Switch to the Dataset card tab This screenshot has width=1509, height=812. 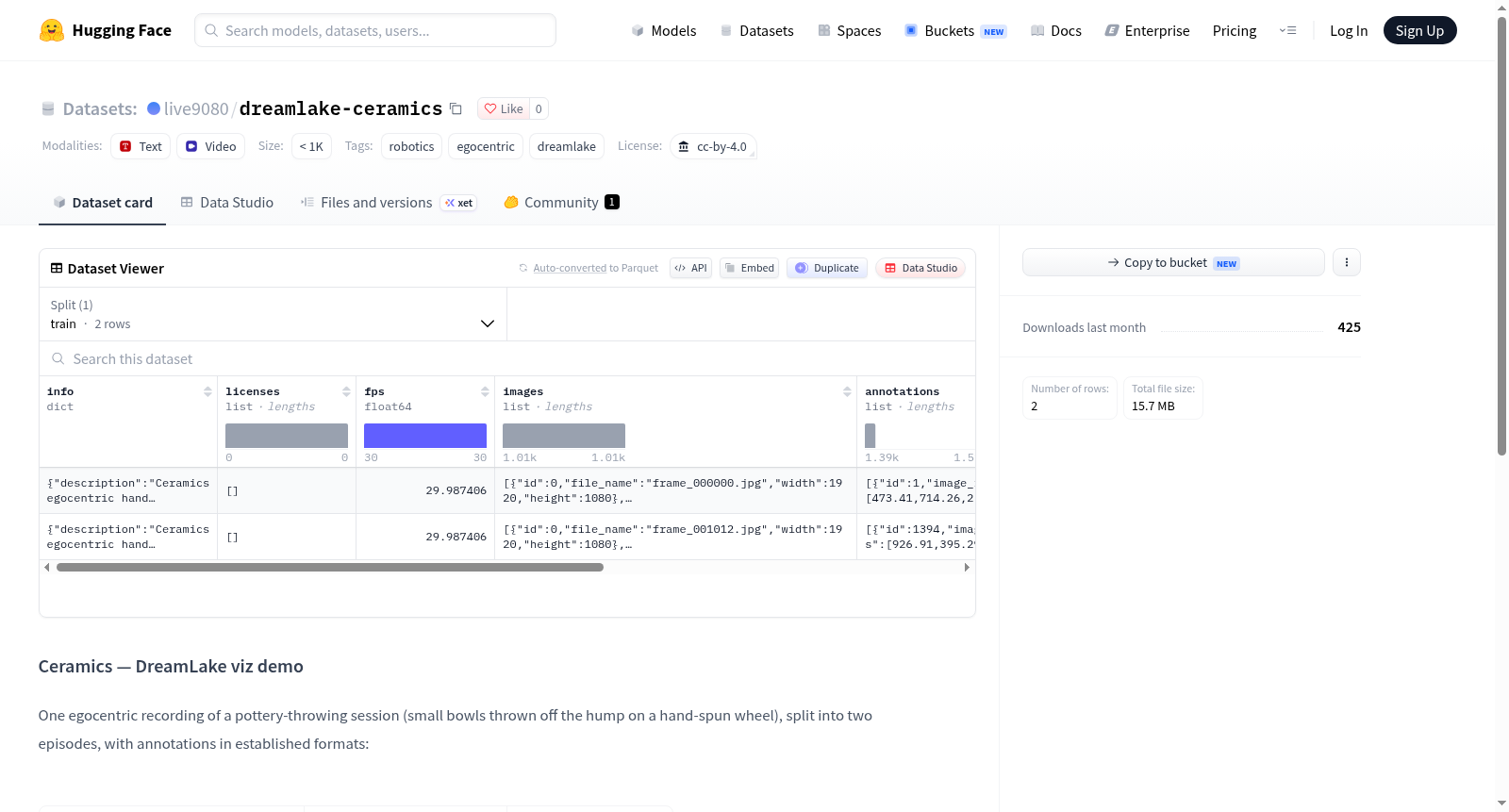coord(102,202)
